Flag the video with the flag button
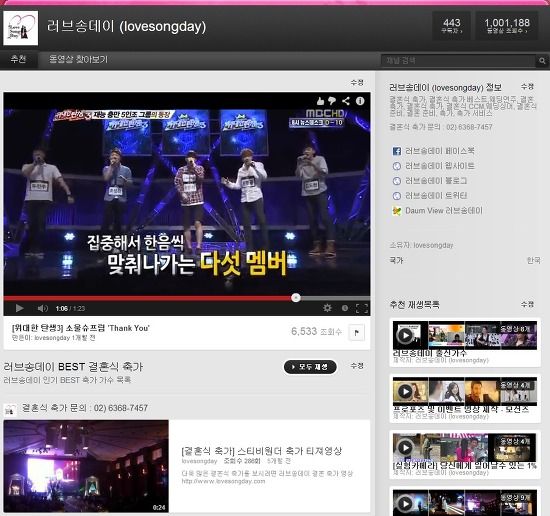Screen dimensions: 550x516 [x=357, y=333]
